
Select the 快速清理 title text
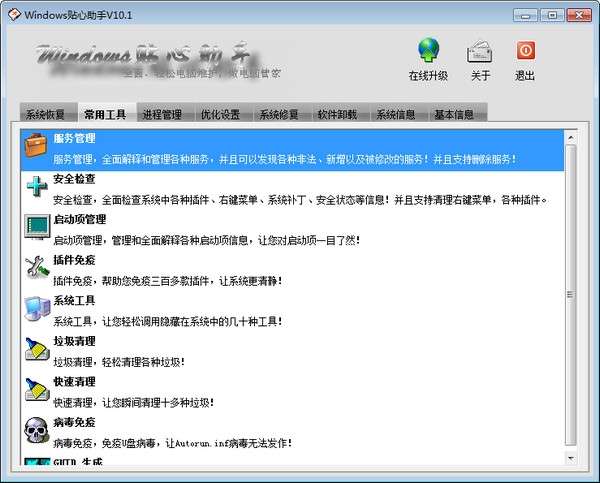pos(74,382)
